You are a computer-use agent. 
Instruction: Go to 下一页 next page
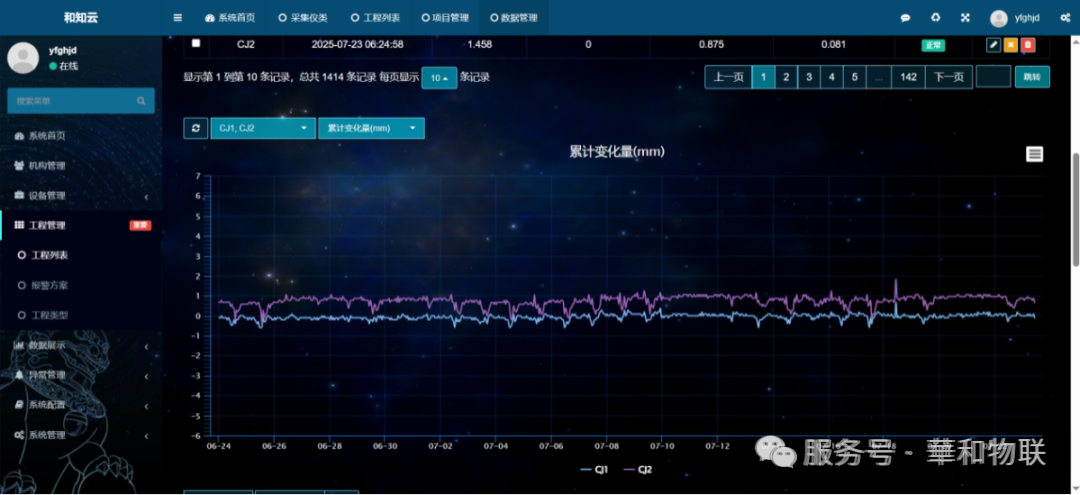[x=948, y=77]
